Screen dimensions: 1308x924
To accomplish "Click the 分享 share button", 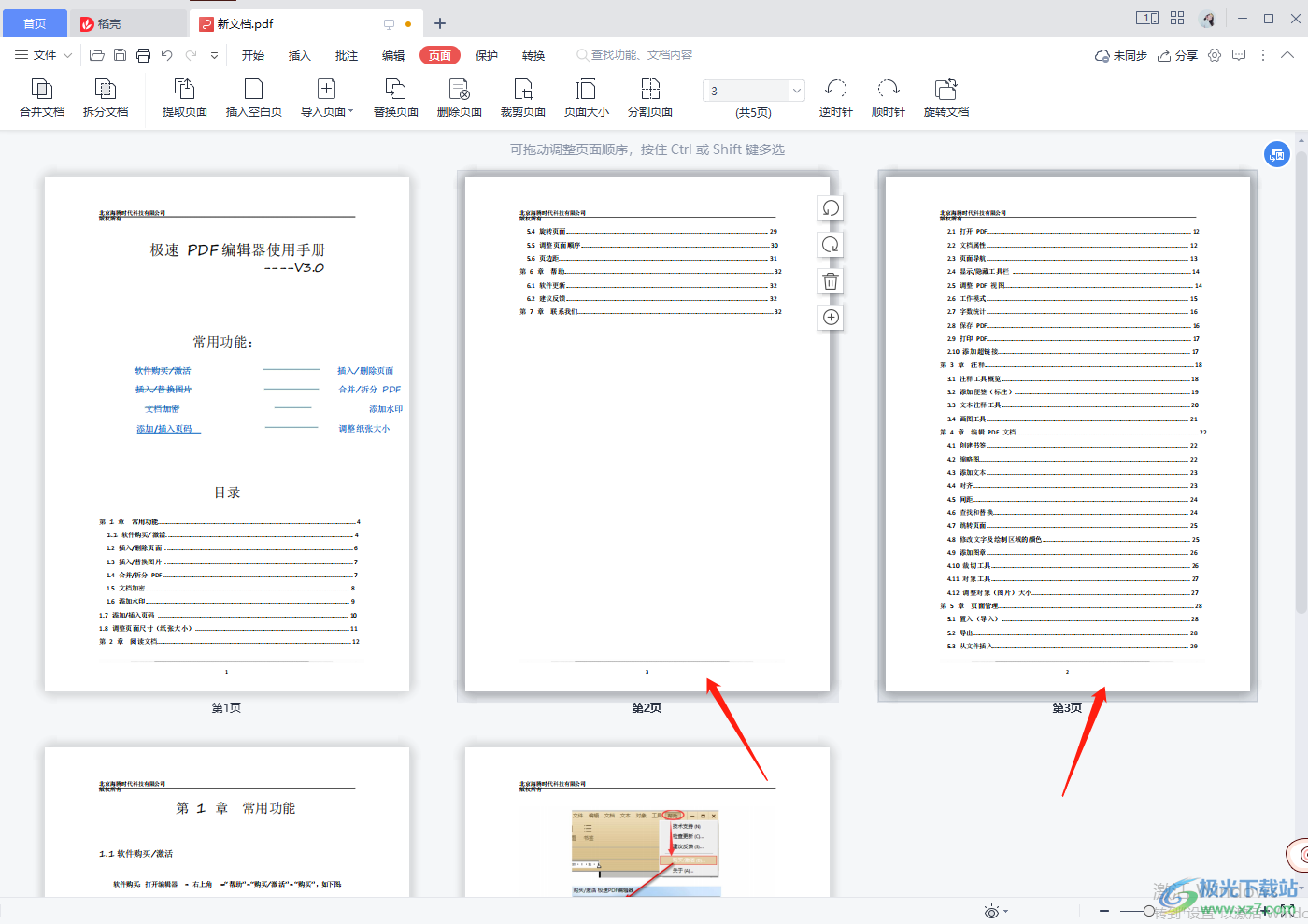I will coord(1177,55).
